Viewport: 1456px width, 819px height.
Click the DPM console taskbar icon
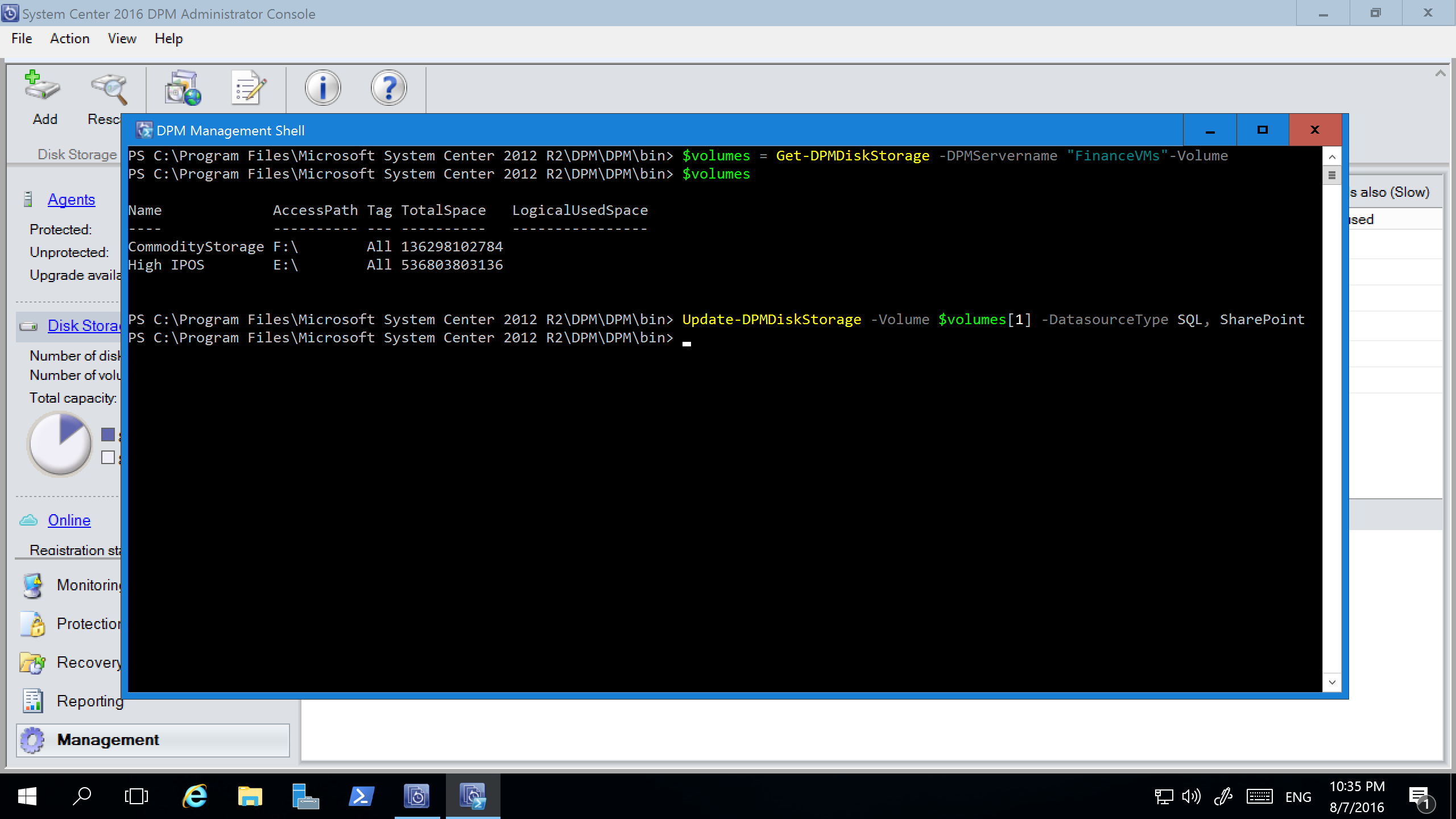click(417, 796)
